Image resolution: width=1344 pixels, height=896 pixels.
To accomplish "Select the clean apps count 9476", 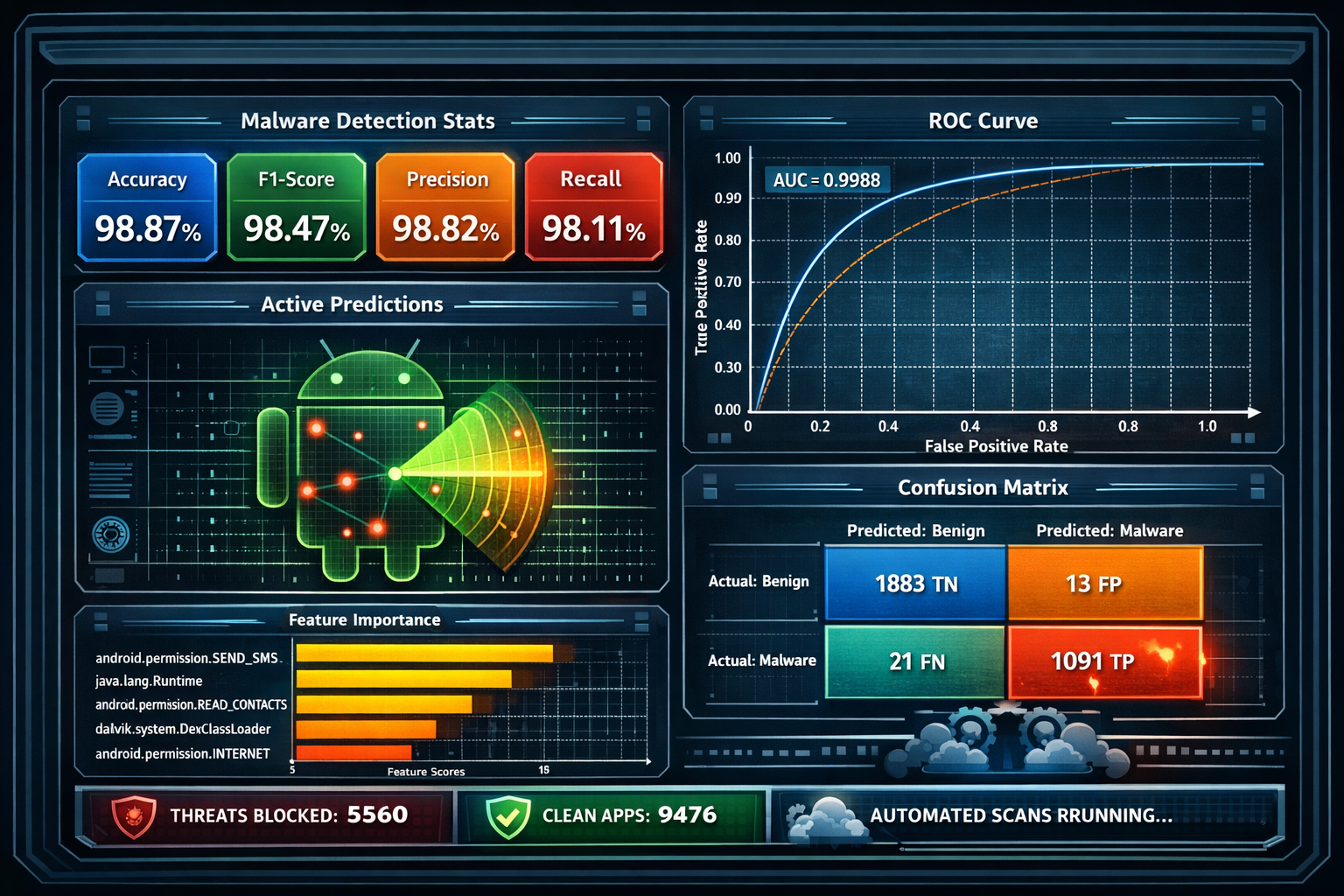I will click(x=687, y=815).
